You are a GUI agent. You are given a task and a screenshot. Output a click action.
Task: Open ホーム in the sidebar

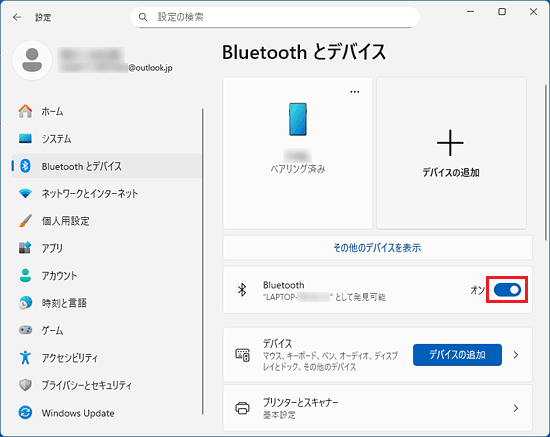point(106,111)
